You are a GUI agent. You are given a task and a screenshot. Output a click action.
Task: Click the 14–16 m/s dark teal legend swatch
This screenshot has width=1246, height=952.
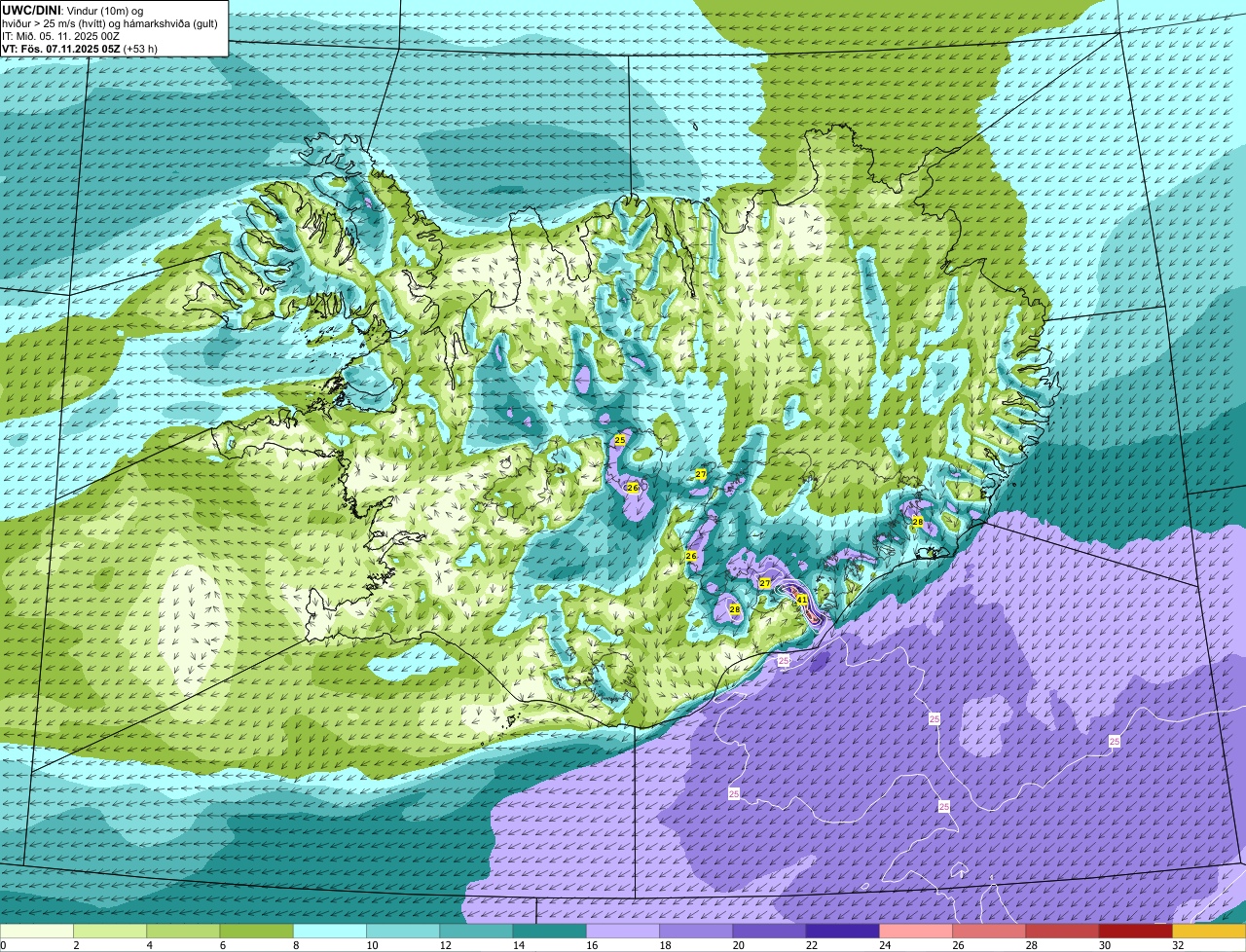tap(549, 932)
